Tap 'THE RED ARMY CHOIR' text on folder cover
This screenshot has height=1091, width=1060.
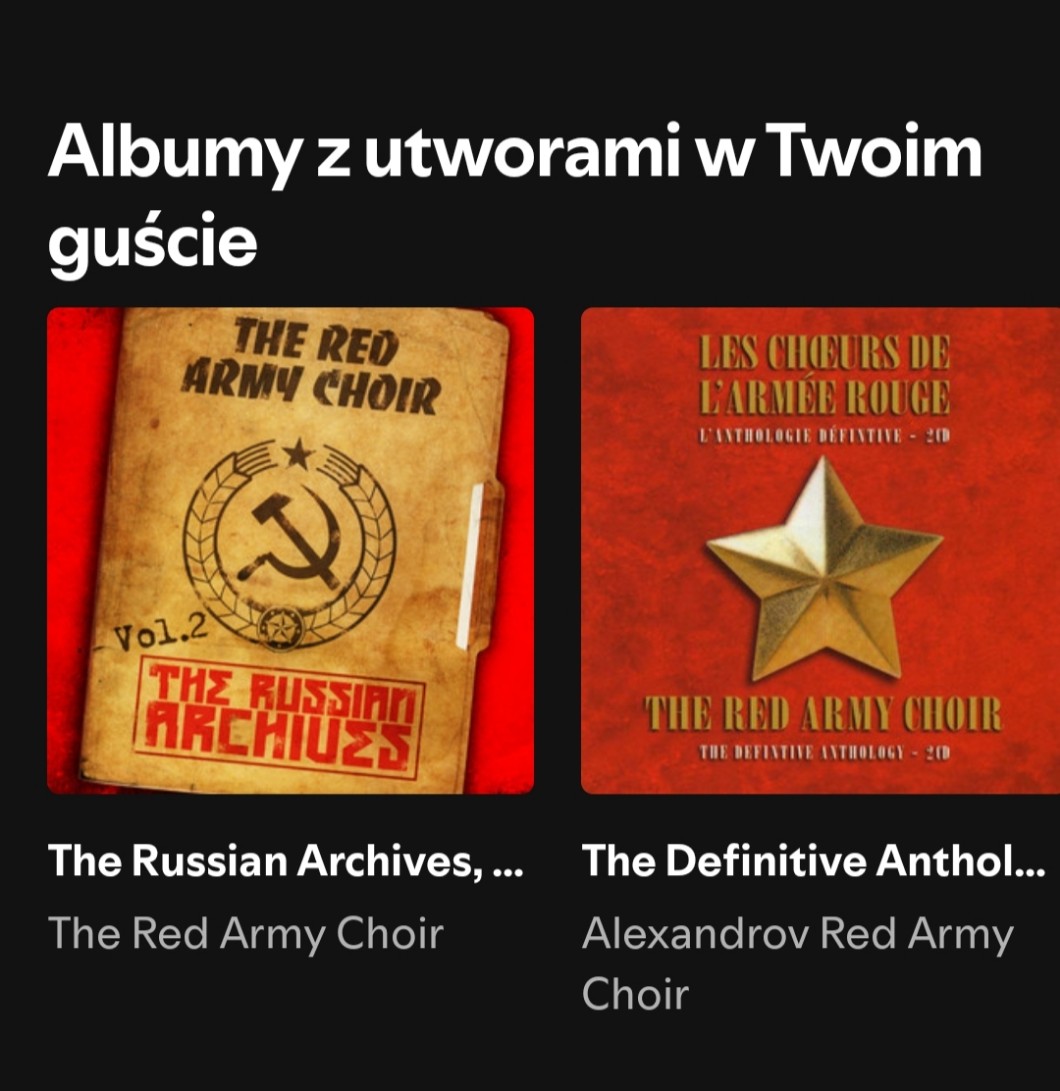310,366
